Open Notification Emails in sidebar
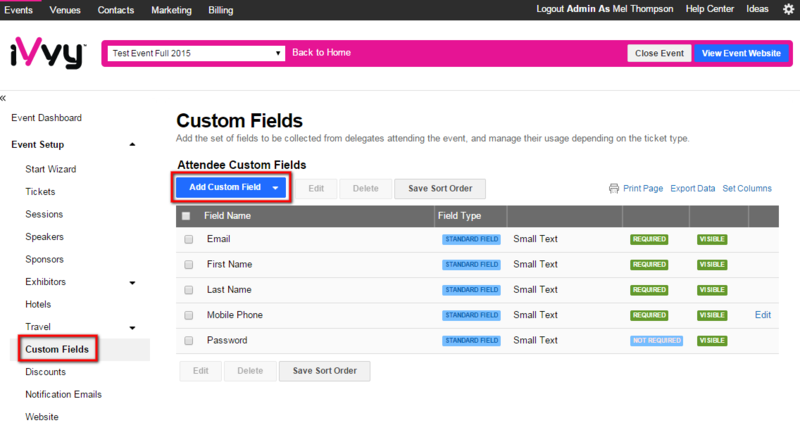This screenshot has height=430, width=800. click(x=63, y=394)
